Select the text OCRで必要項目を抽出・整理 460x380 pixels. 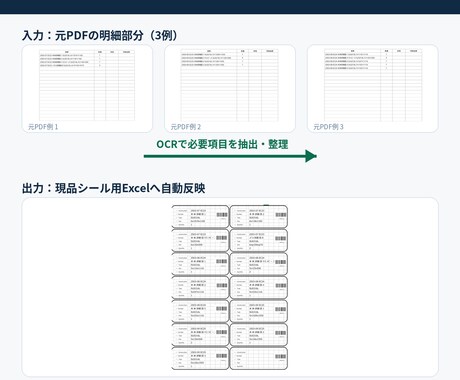tap(222, 144)
